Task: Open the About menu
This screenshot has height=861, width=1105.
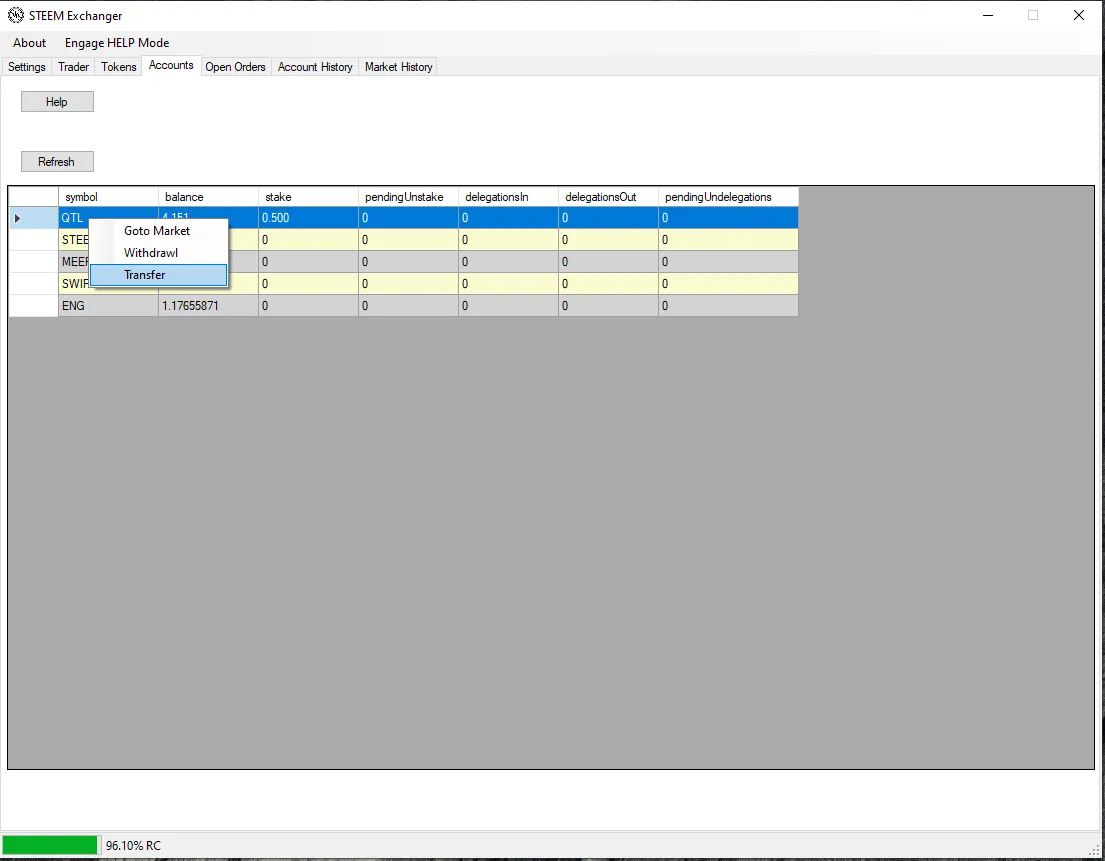Action: pos(30,43)
